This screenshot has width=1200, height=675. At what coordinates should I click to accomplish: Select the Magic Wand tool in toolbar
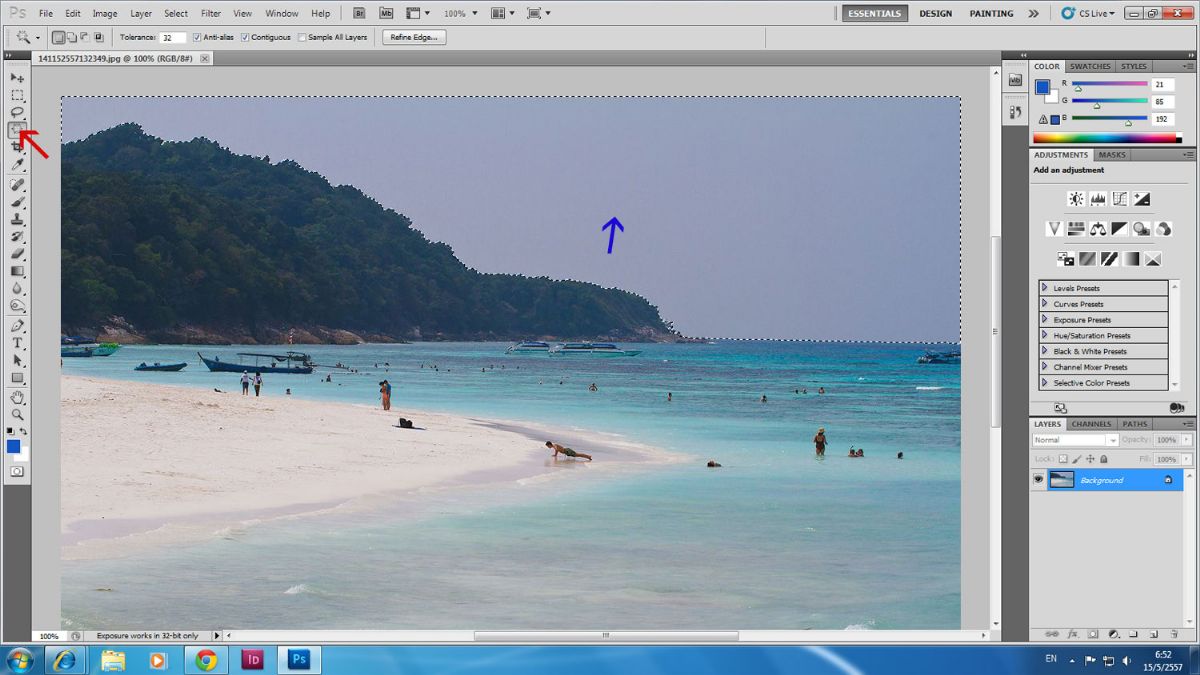(17, 129)
